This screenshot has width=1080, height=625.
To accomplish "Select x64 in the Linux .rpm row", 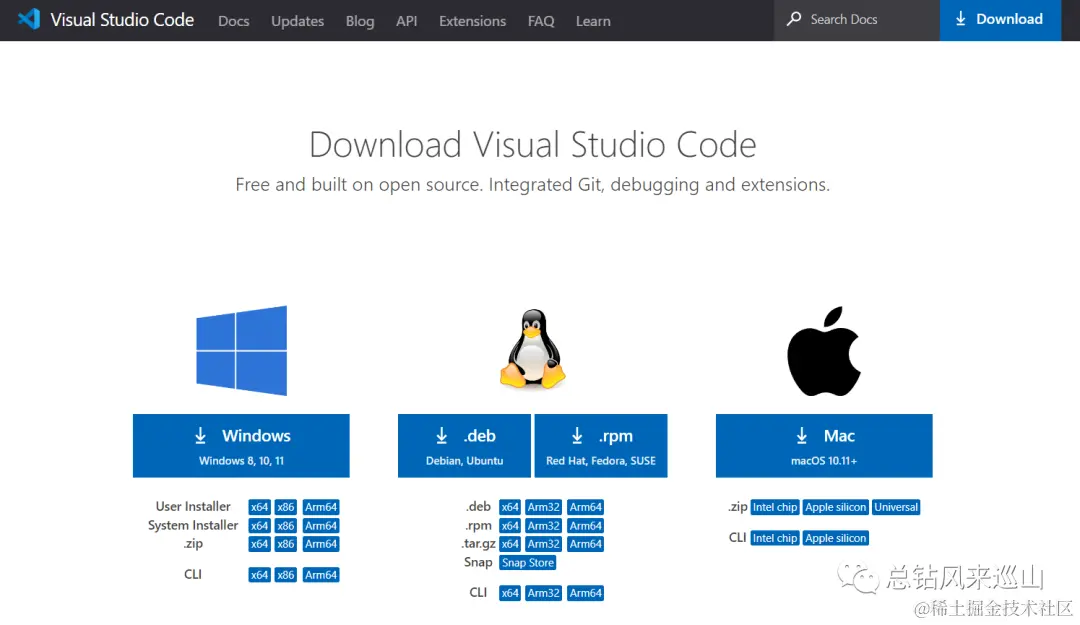I will click(510, 526).
